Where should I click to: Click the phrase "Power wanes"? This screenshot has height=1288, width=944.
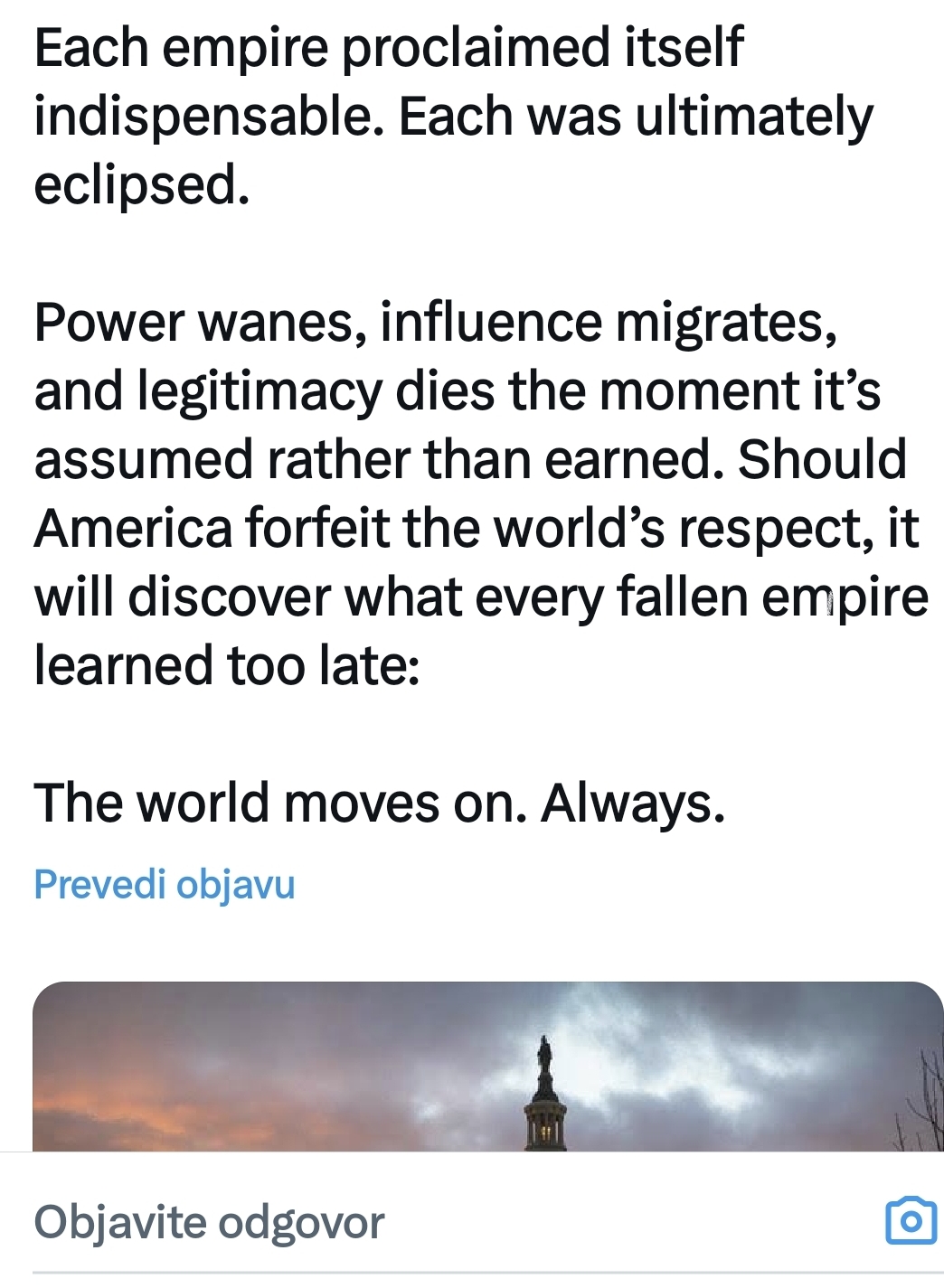199,322
